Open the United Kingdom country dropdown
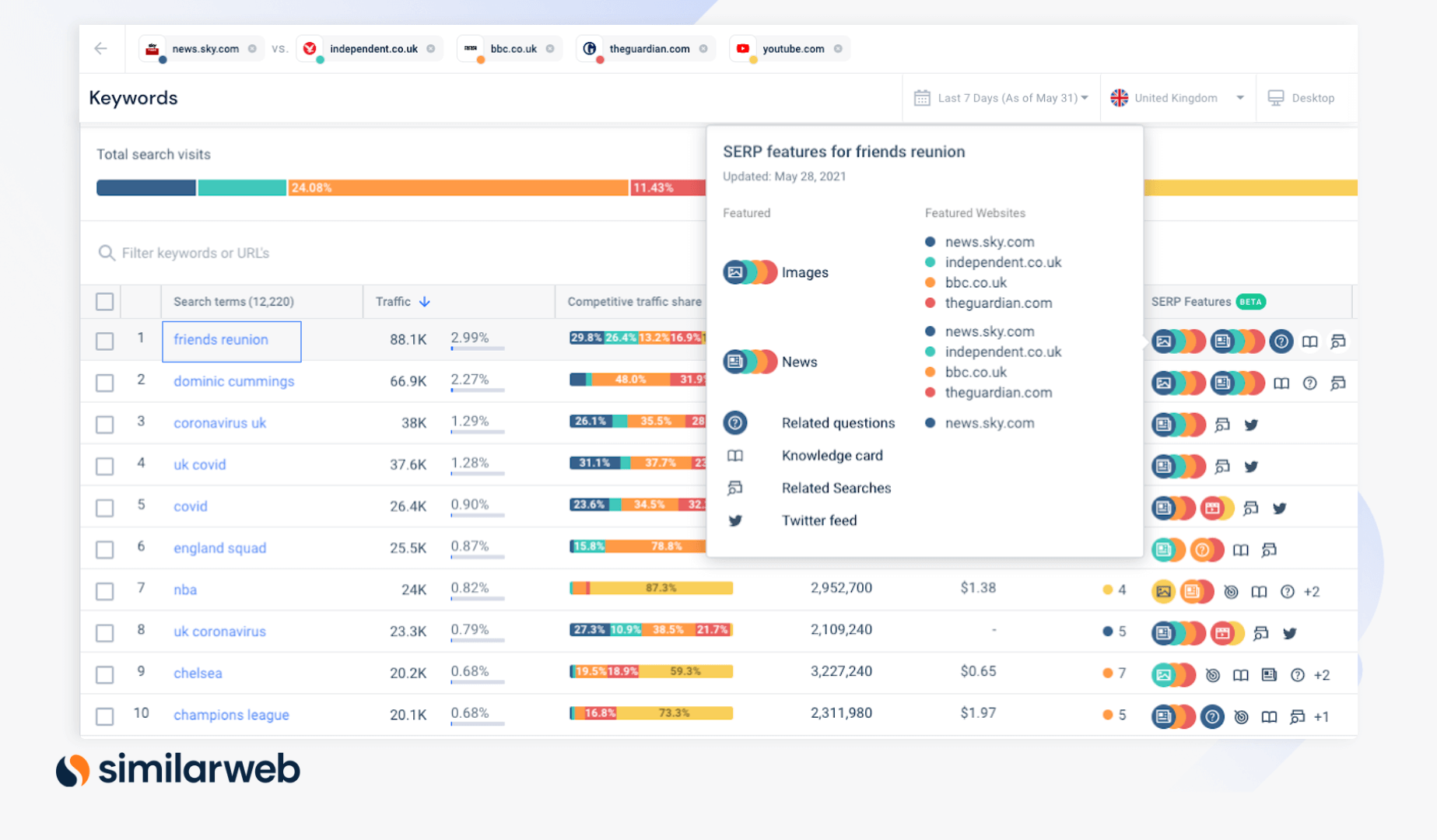Viewport: 1437px width, 840px height. pyautogui.click(x=1177, y=98)
